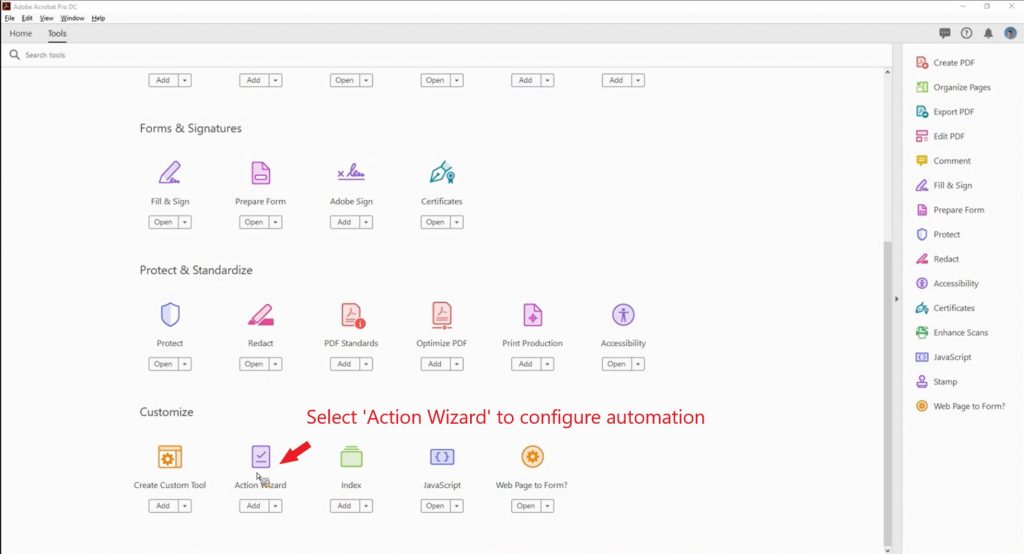Viewport: 1024px width, 554px height.
Task: Click Protect in the right sidebar
Action: tap(938, 235)
